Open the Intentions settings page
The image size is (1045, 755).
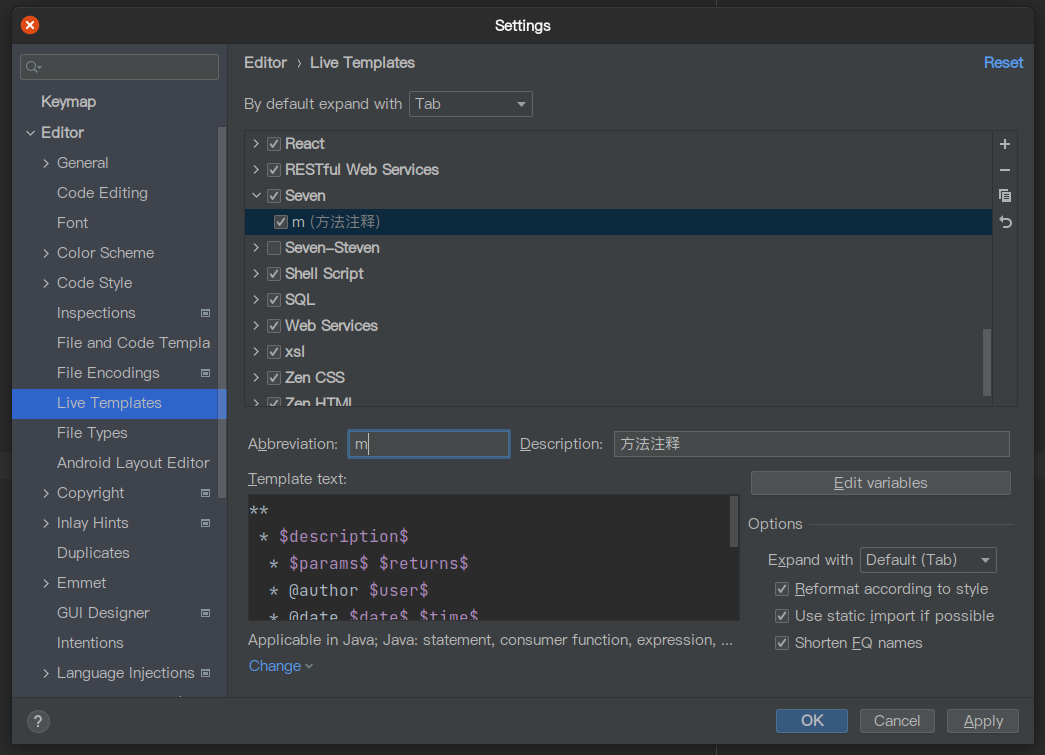(x=90, y=643)
